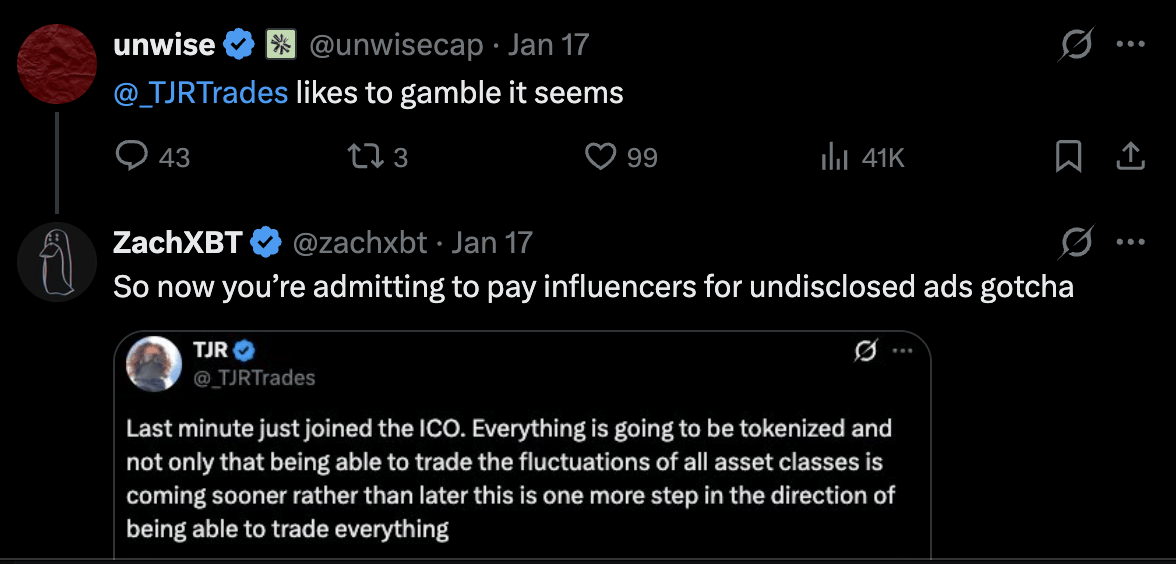Viewport: 1176px width, 564px height.
Task: Share unwise's tweet
Action: (x=1130, y=157)
